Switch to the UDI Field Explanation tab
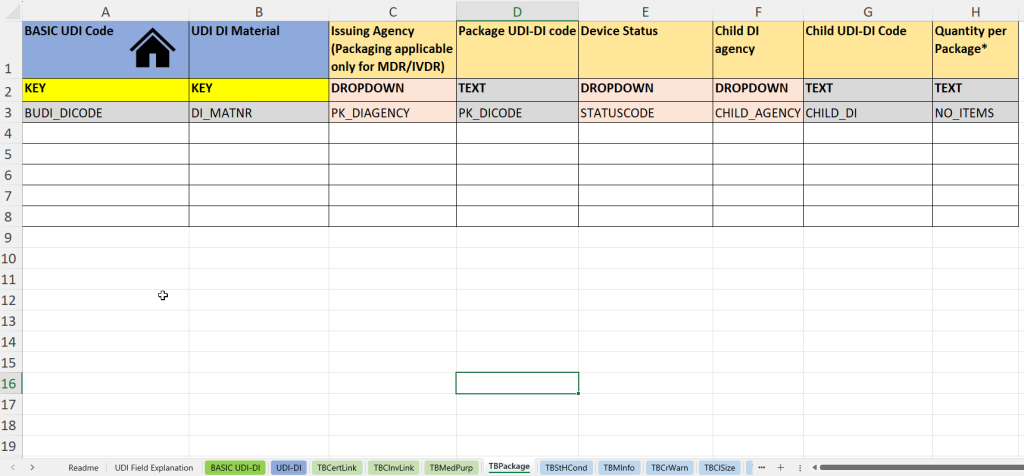Viewport: 1024px width, 476px height. click(154, 468)
